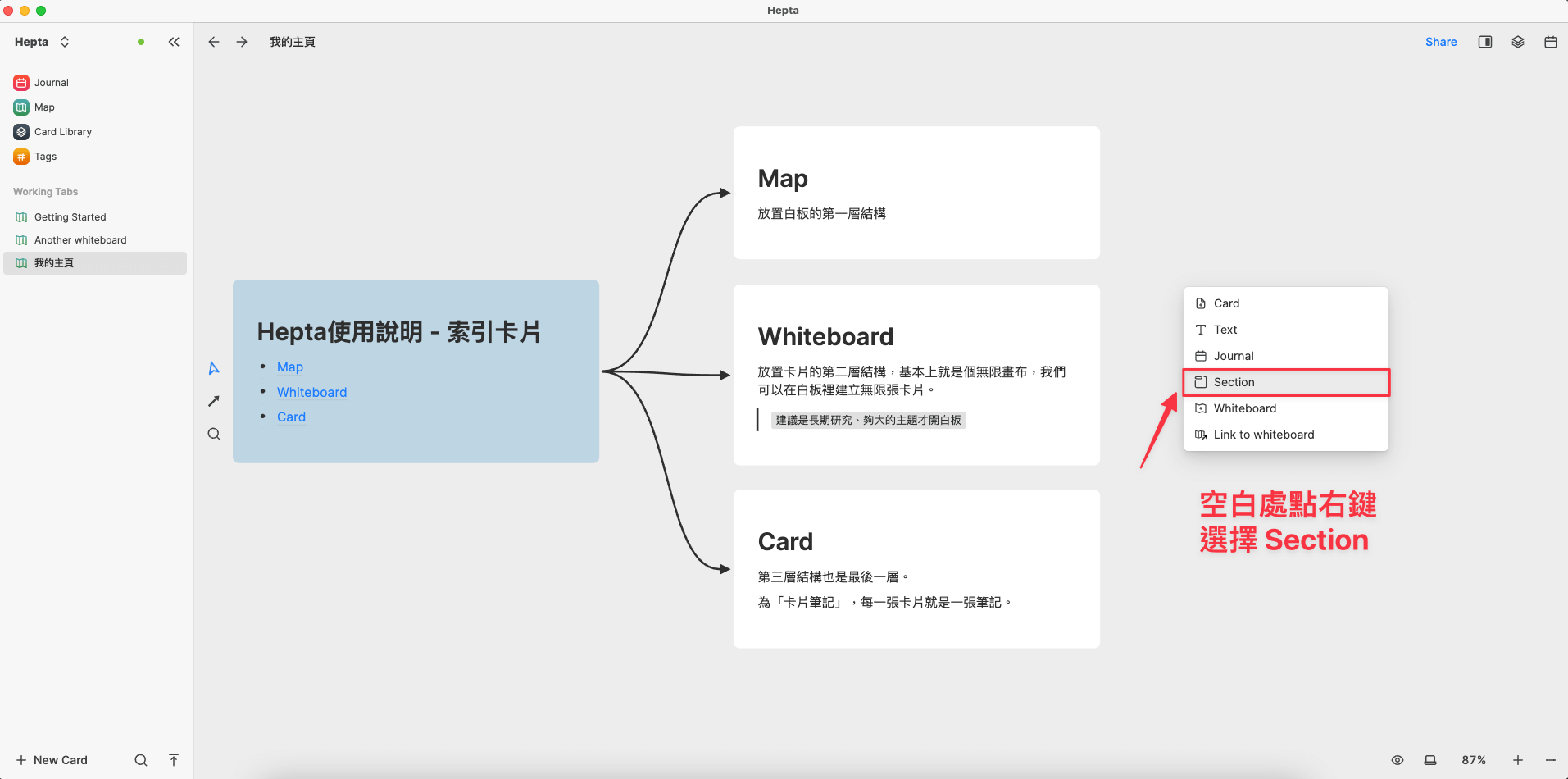Click the Share link
Screen dimensions: 1568x779
click(x=1441, y=41)
